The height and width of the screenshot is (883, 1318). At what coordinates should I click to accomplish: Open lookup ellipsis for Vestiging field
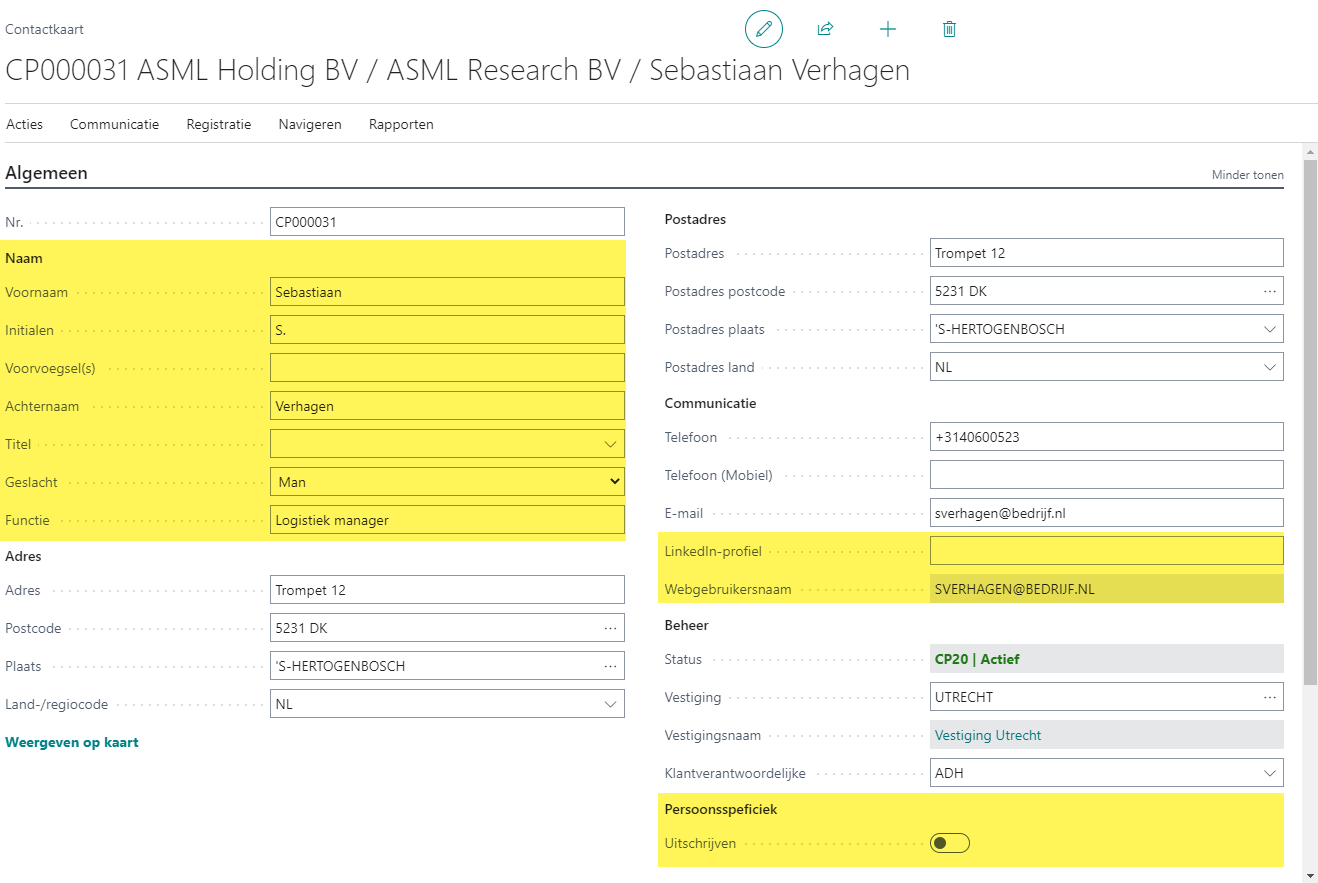point(1270,697)
